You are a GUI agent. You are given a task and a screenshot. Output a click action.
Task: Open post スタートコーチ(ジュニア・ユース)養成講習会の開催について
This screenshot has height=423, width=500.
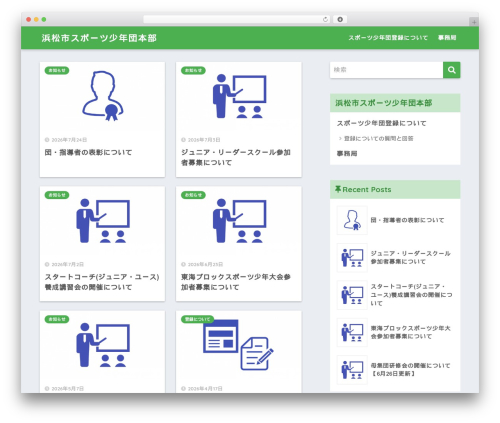coord(102,282)
